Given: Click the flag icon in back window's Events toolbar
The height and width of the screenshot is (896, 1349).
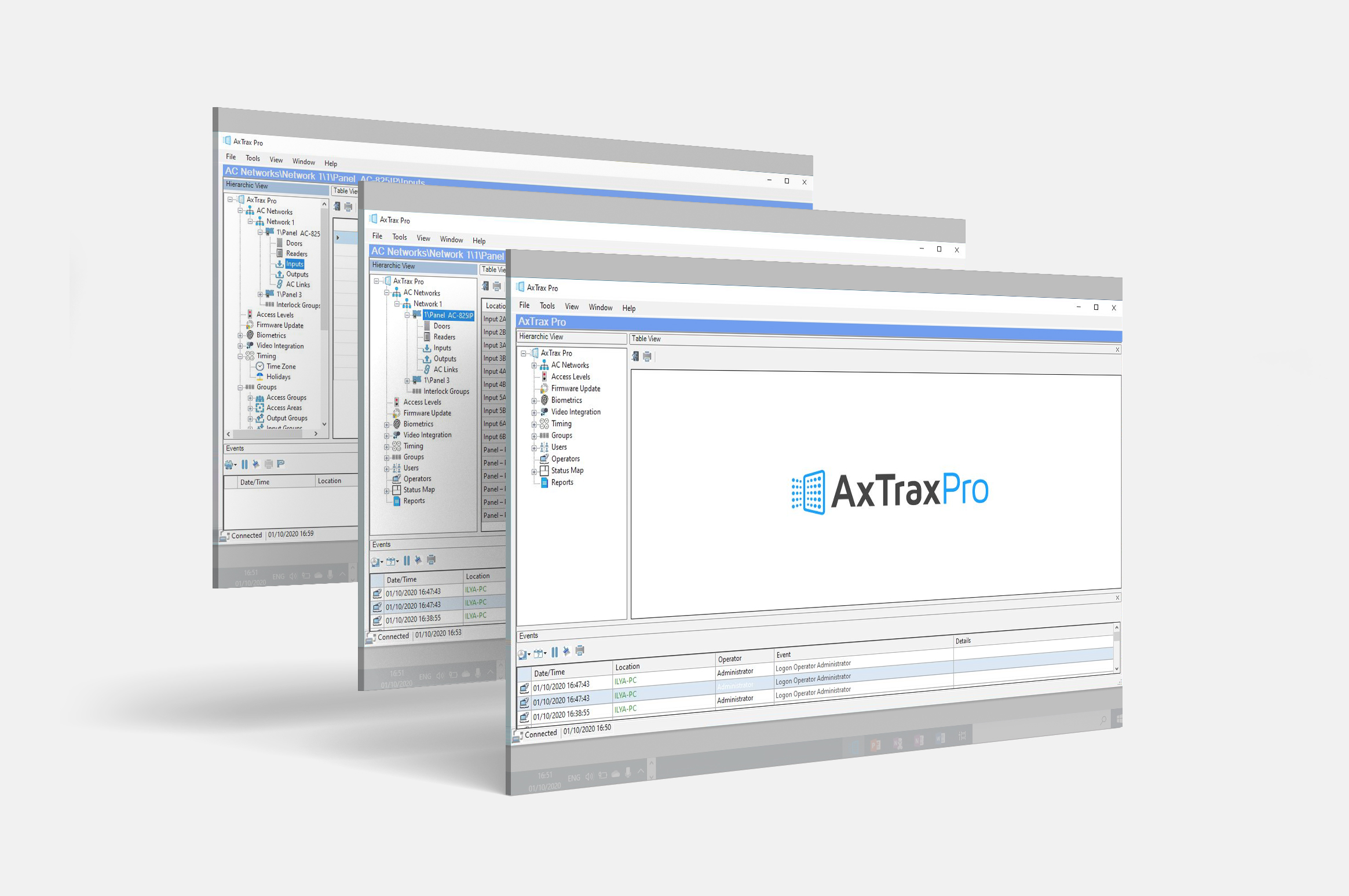Looking at the screenshot, I should [x=281, y=463].
